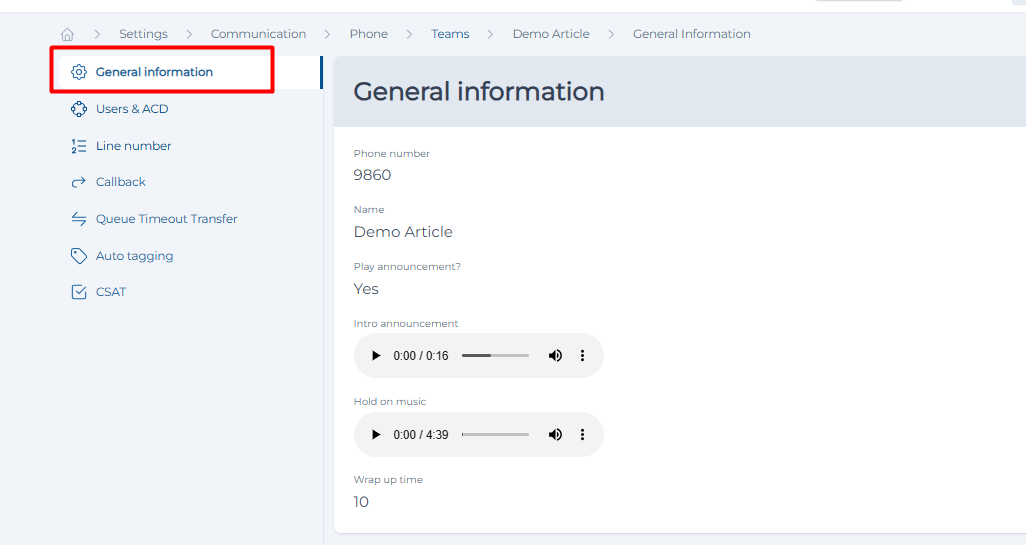Viewport: 1026px width, 545px height.
Task: Click the Line number list icon
Action: (x=79, y=146)
